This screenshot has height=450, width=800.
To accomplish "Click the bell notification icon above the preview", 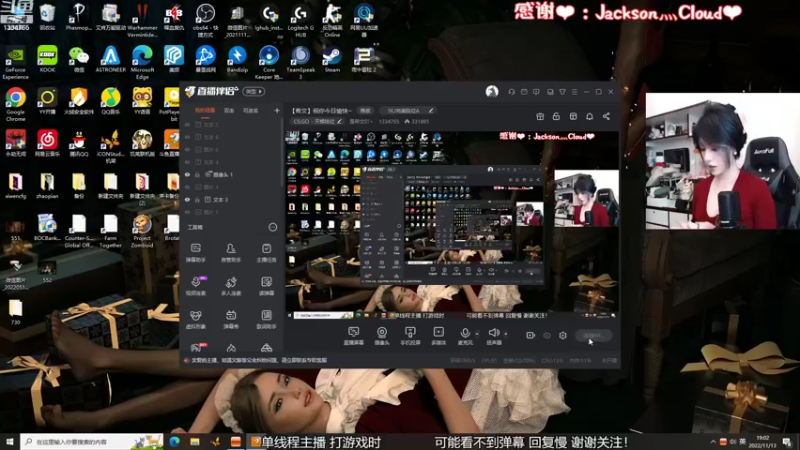I will 589,116.
